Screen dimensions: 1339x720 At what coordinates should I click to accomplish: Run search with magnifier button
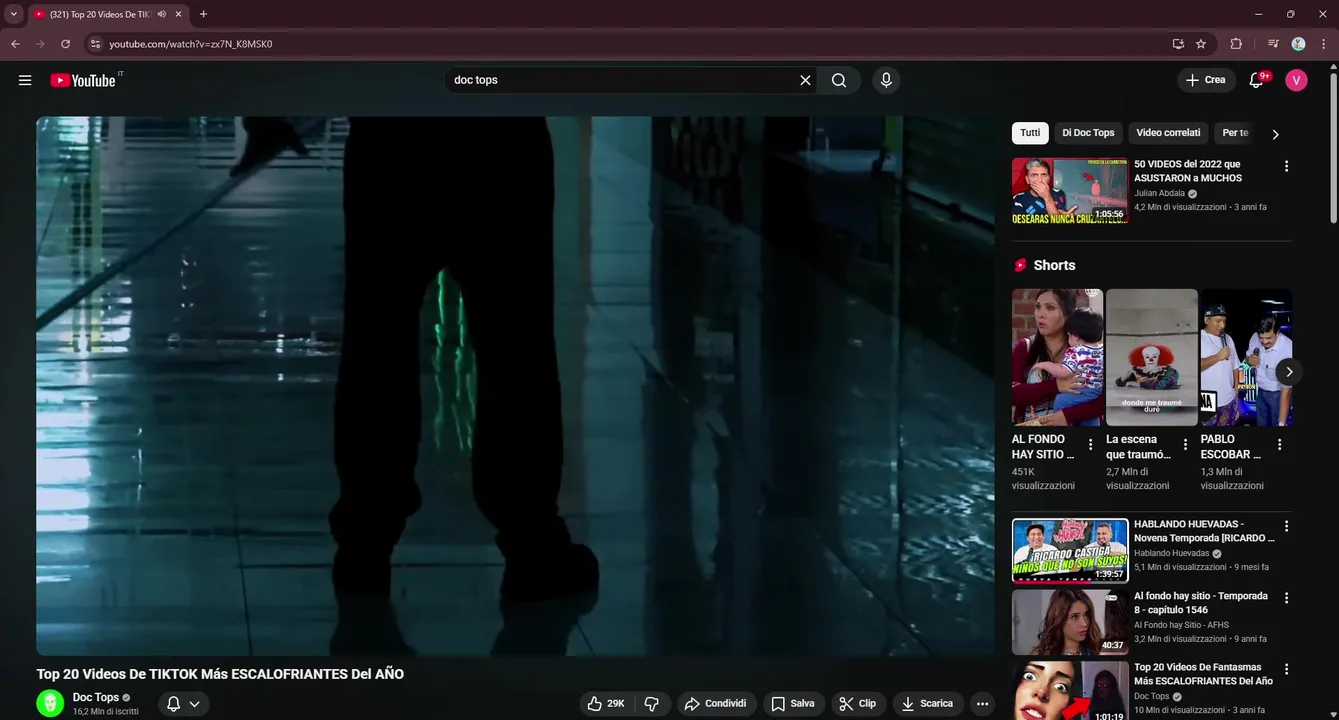coord(839,80)
